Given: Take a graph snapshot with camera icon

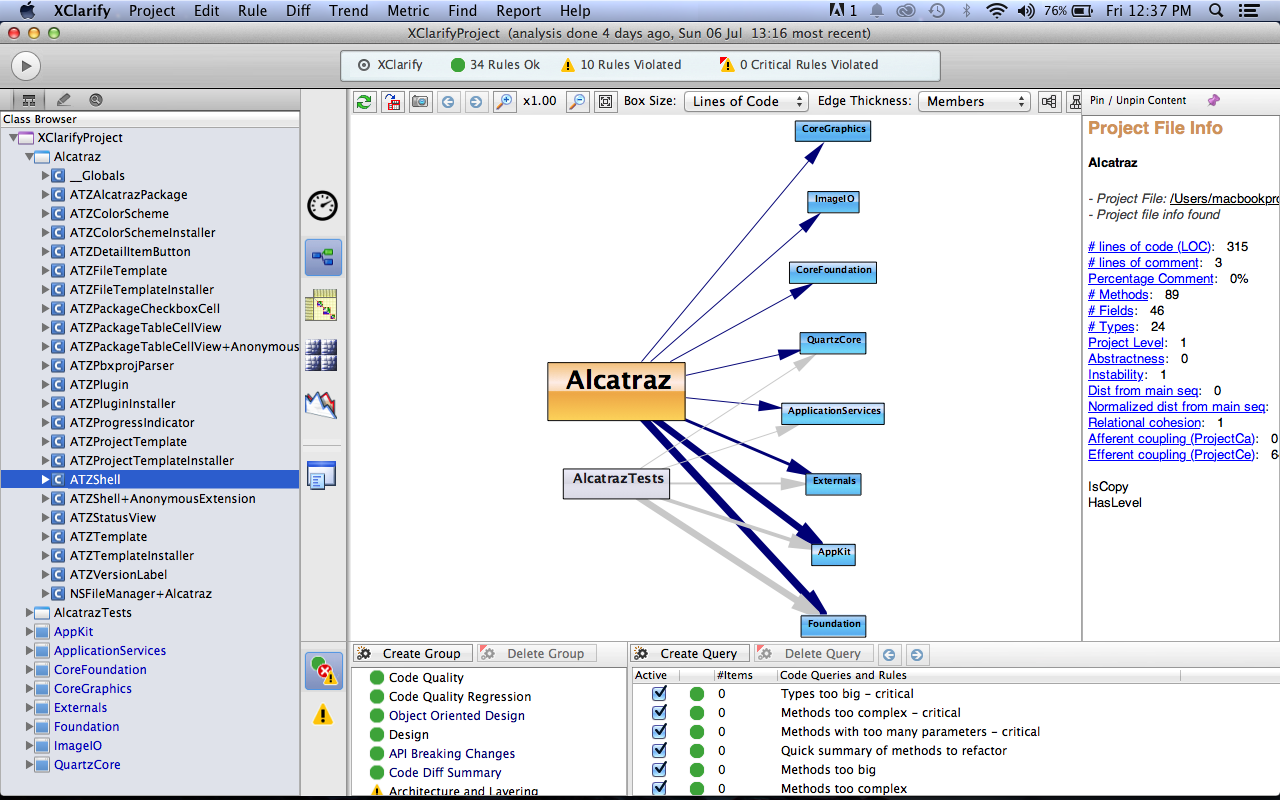Looking at the screenshot, I should point(420,101).
